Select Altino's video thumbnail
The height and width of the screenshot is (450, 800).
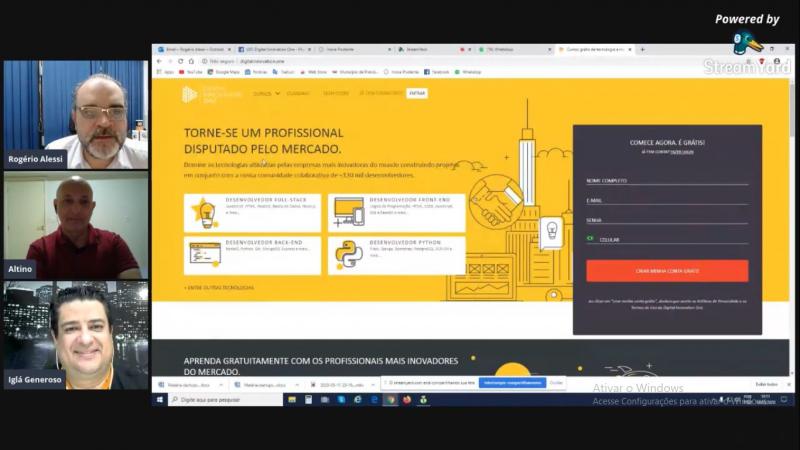(76, 226)
